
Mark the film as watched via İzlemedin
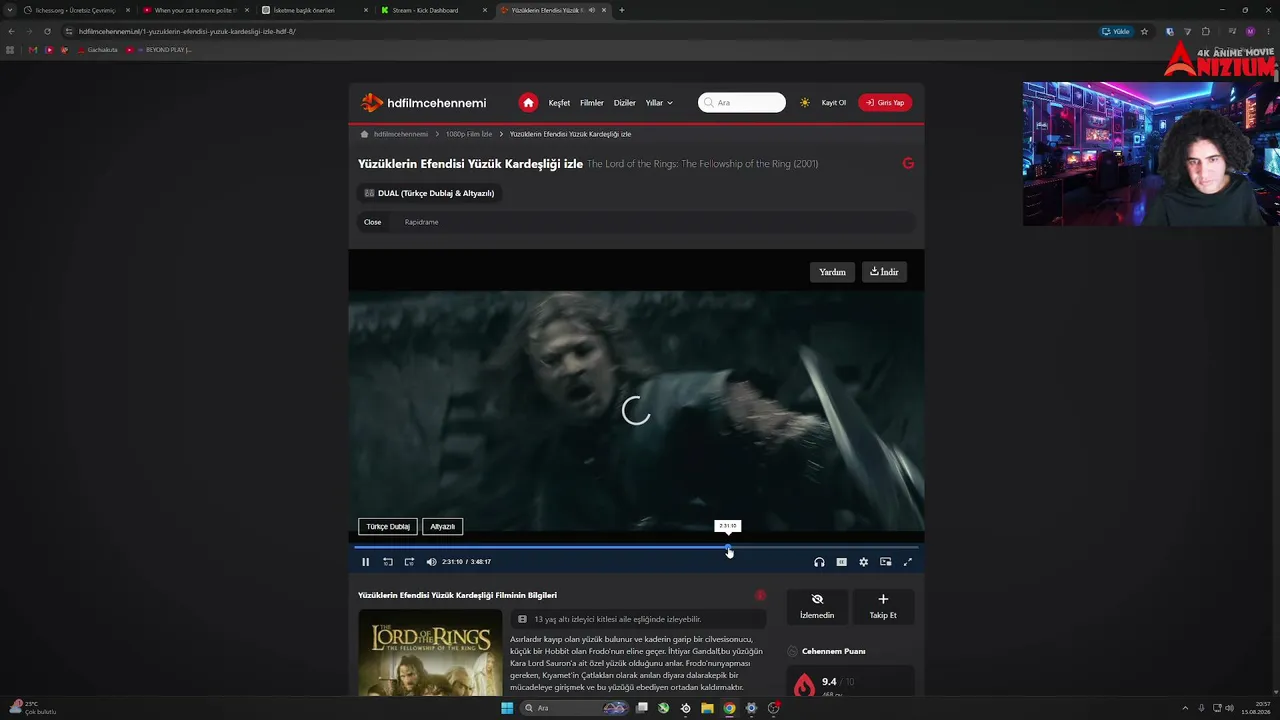817,606
